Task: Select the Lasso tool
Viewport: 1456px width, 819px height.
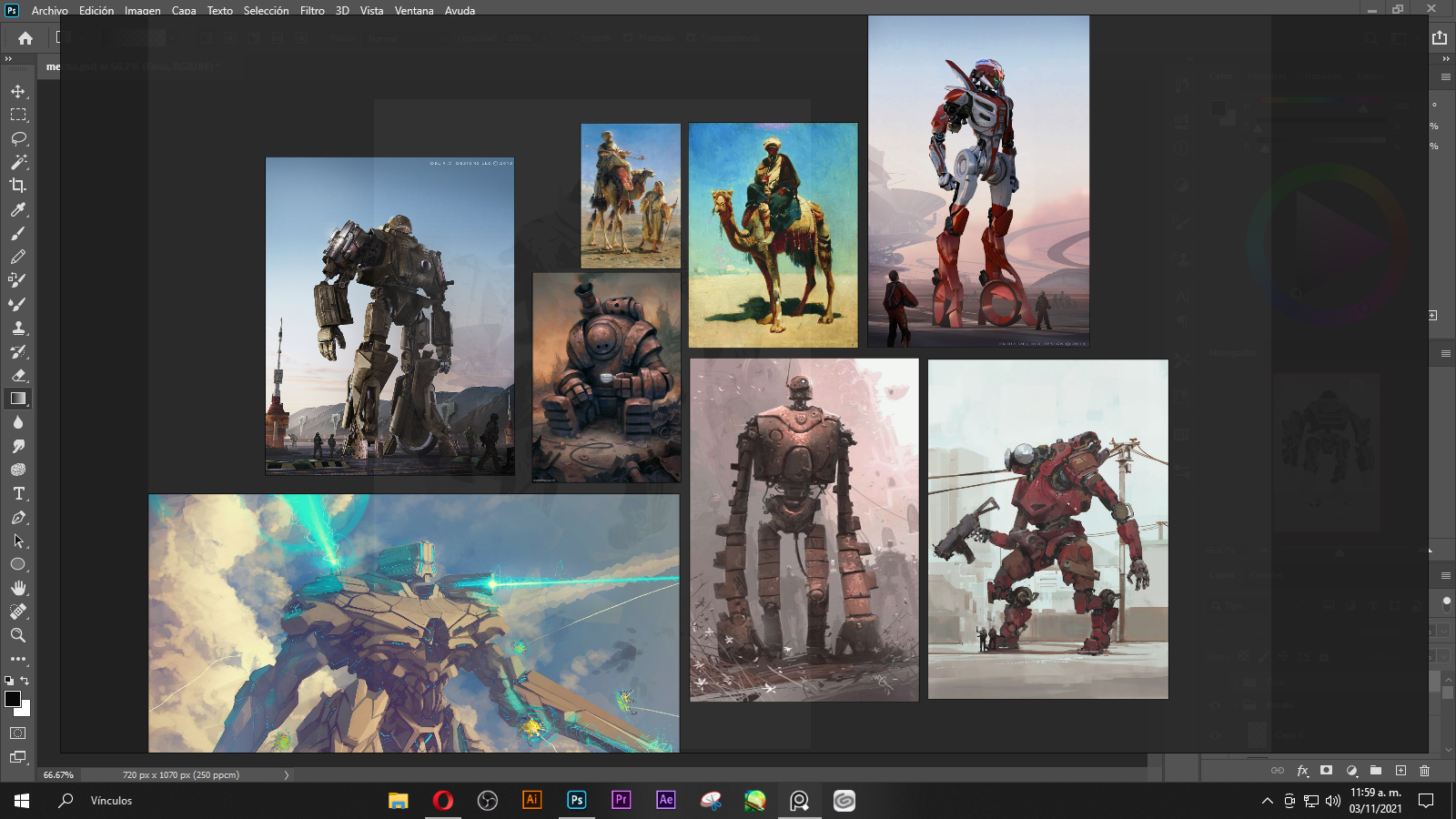Action: [18, 138]
